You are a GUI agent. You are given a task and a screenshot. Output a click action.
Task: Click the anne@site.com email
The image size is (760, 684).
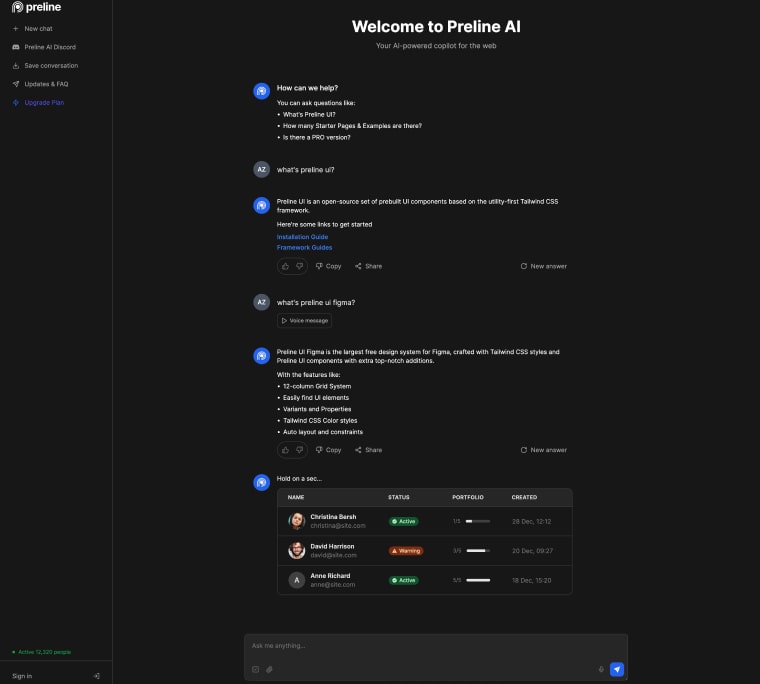point(332,585)
